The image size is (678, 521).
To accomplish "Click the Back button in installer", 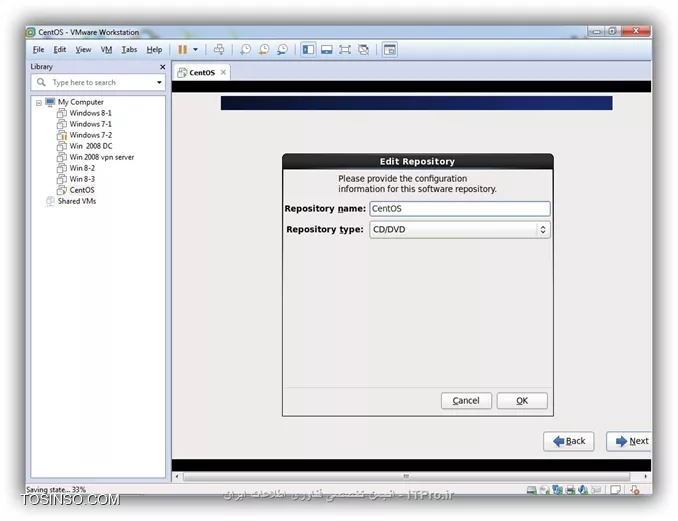I will (569, 441).
